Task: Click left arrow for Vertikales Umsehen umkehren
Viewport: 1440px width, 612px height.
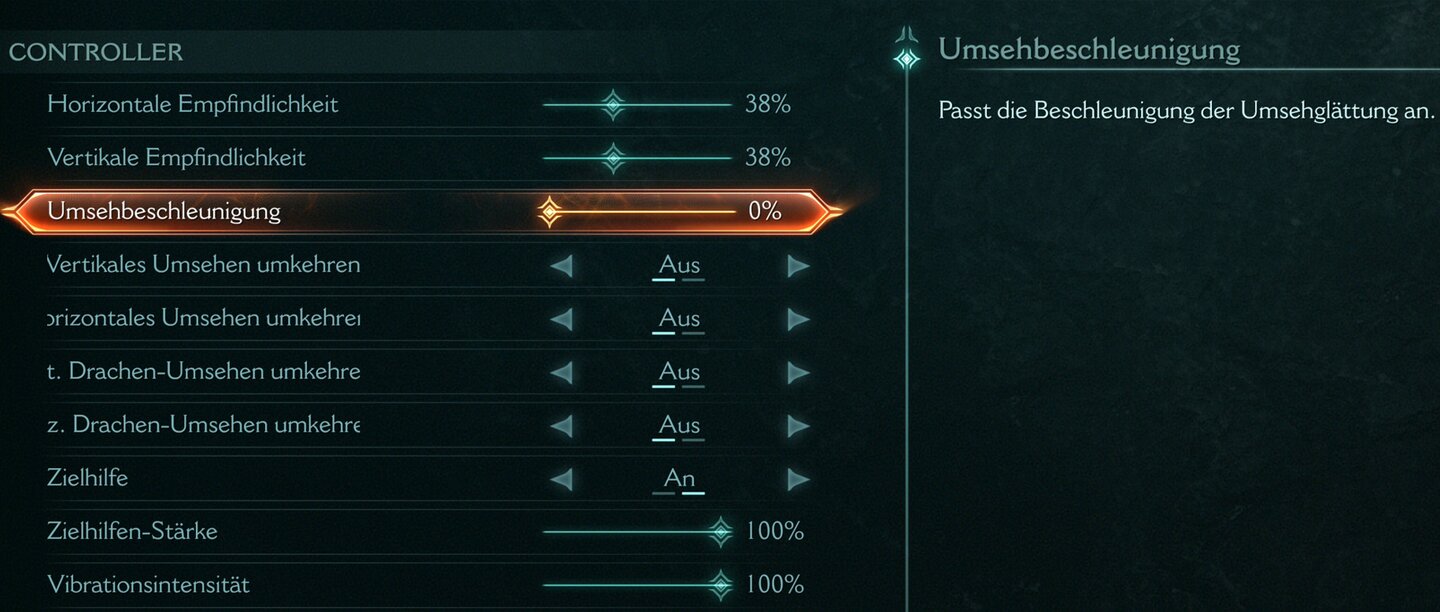Action: (x=562, y=266)
